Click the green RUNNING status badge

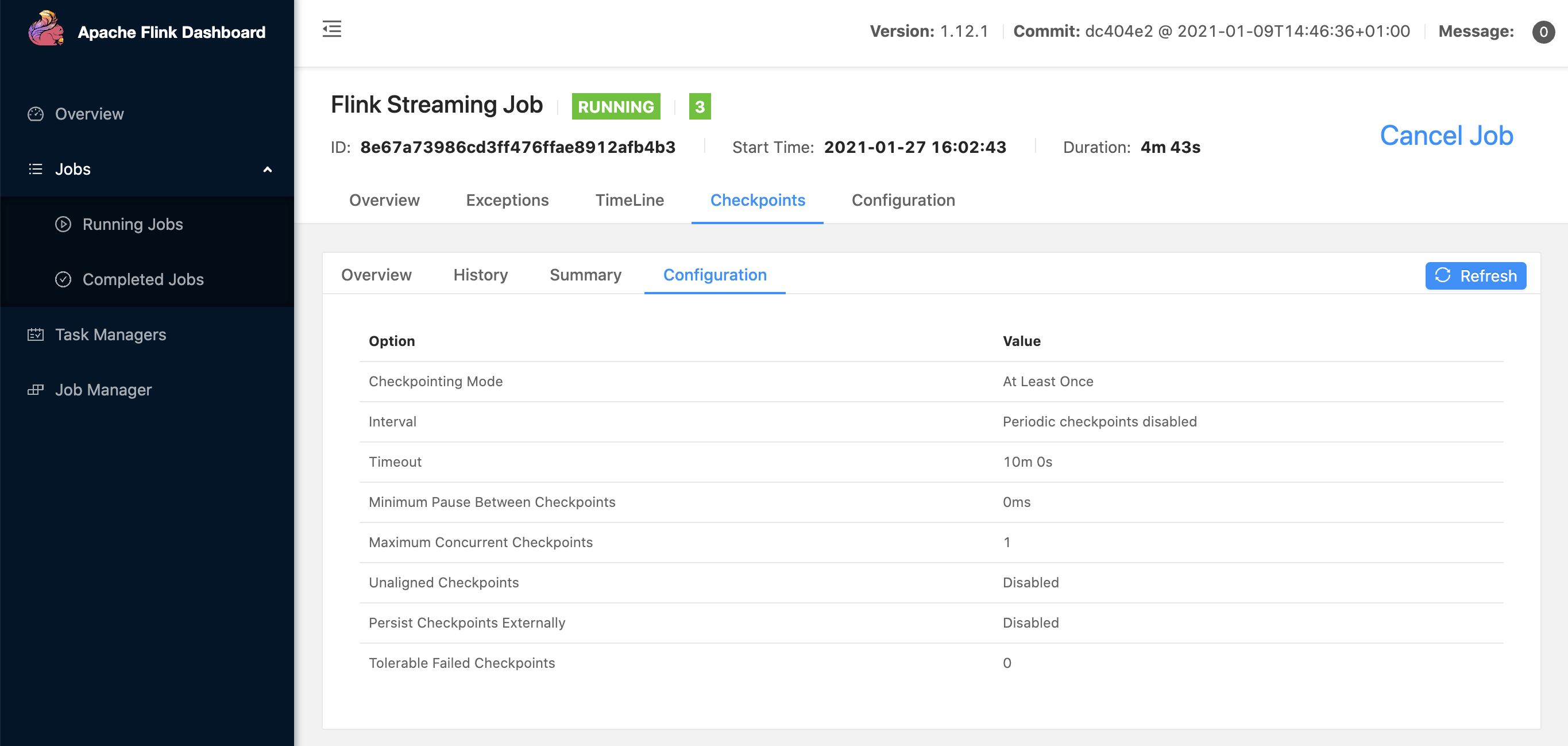click(x=615, y=106)
